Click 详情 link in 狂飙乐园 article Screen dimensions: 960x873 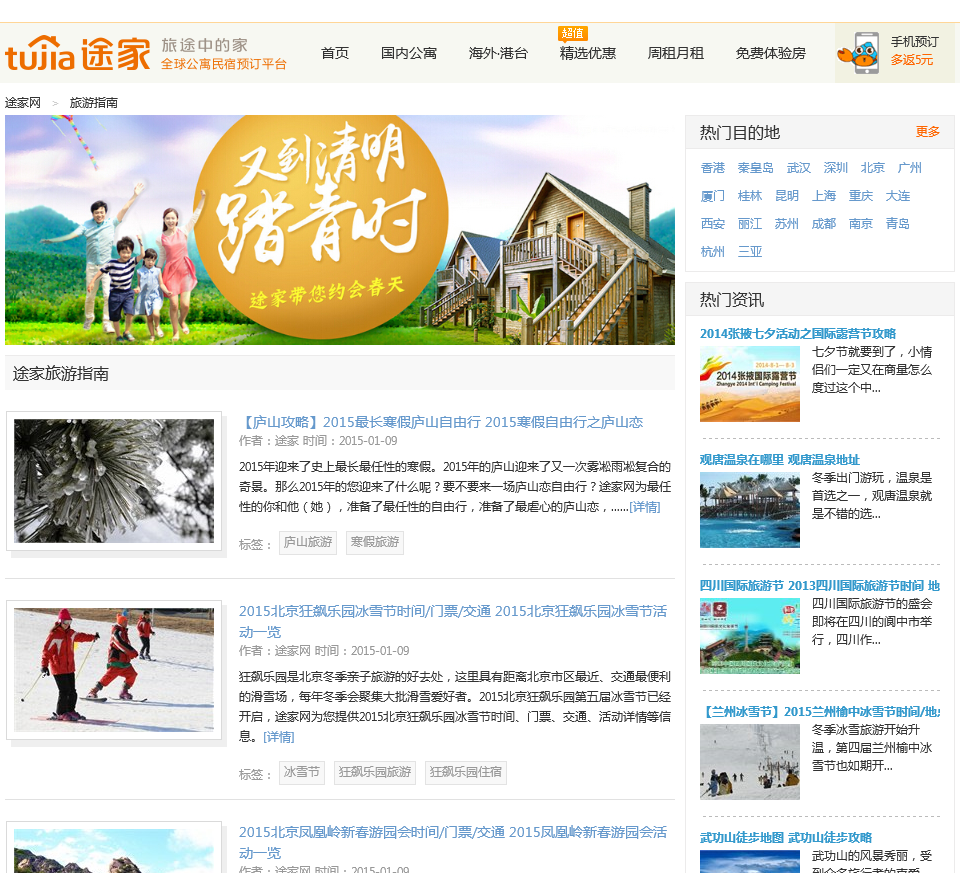[x=279, y=737]
